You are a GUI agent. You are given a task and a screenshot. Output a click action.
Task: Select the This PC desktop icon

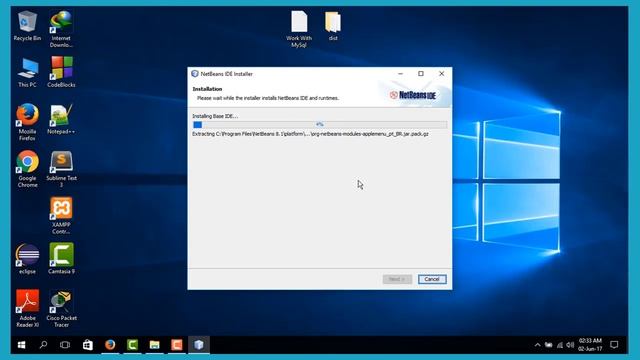(27, 73)
